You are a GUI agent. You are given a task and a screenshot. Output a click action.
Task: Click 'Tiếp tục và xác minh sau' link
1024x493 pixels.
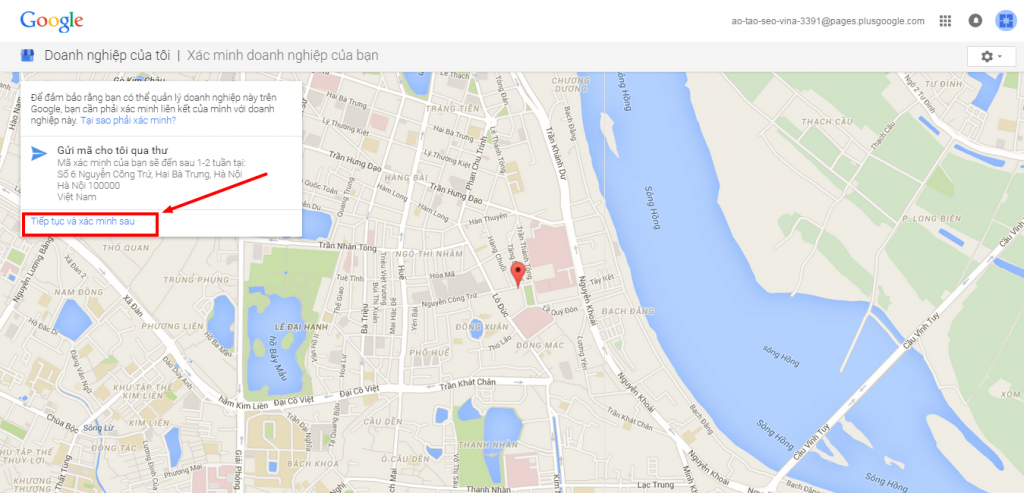pos(83,221)
